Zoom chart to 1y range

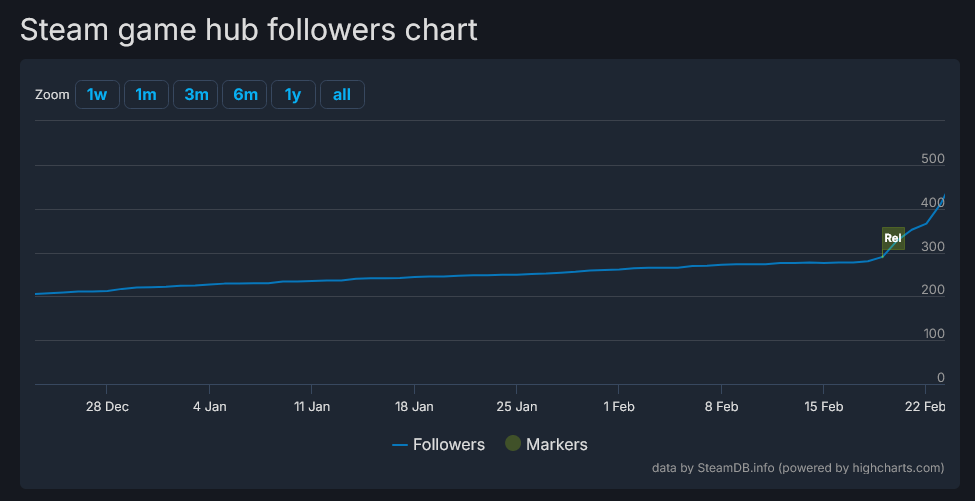coord(293,95)
